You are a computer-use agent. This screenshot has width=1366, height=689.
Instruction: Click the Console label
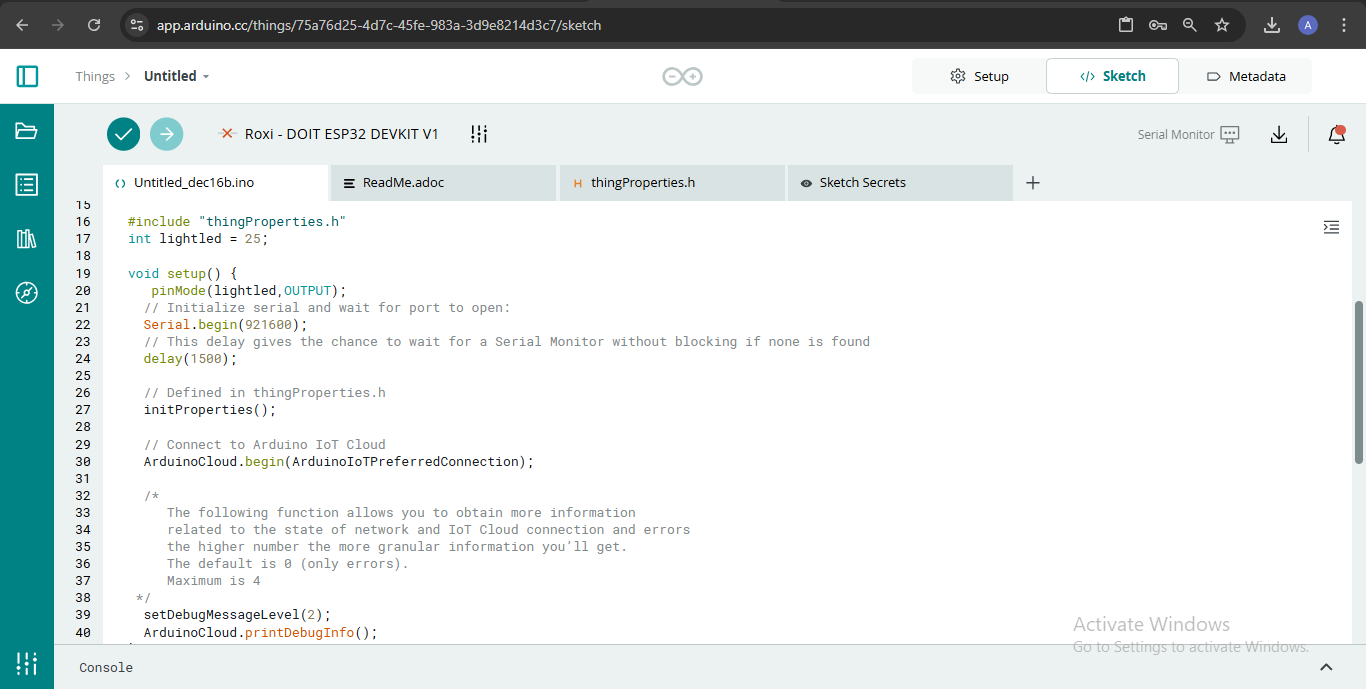[106, 668]
